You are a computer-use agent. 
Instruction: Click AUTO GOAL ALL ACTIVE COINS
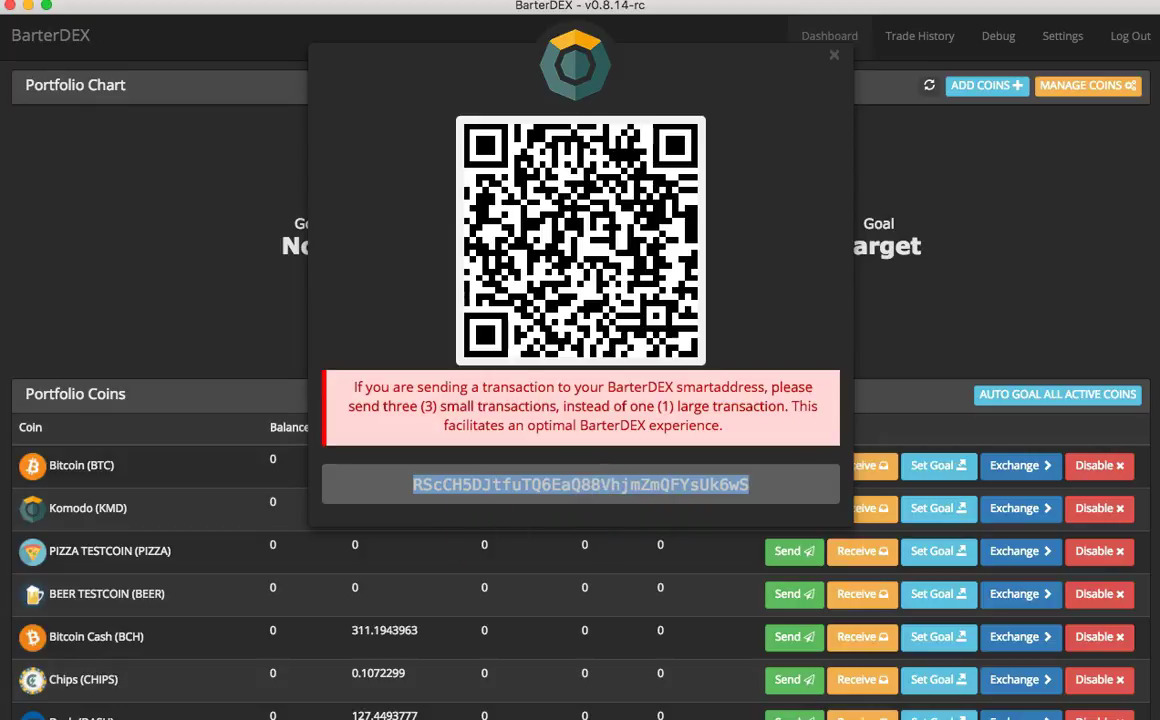tap(1057, 394)
